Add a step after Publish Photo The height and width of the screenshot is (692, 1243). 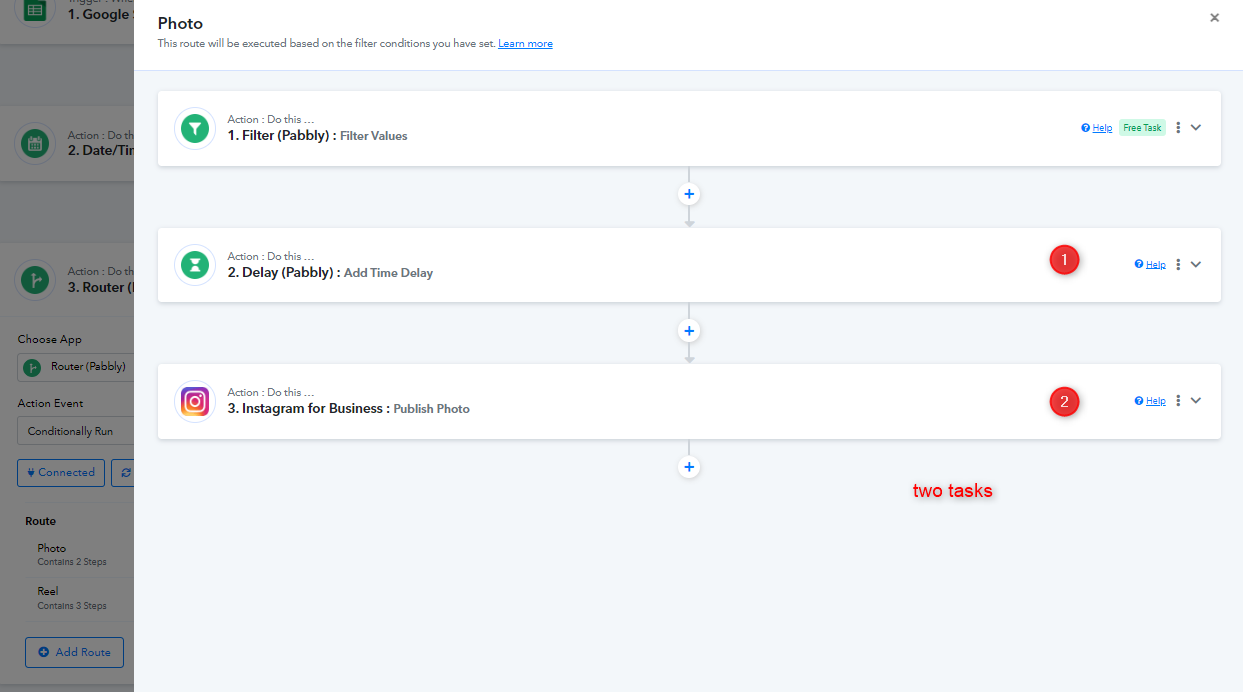(x=689, y=467)
